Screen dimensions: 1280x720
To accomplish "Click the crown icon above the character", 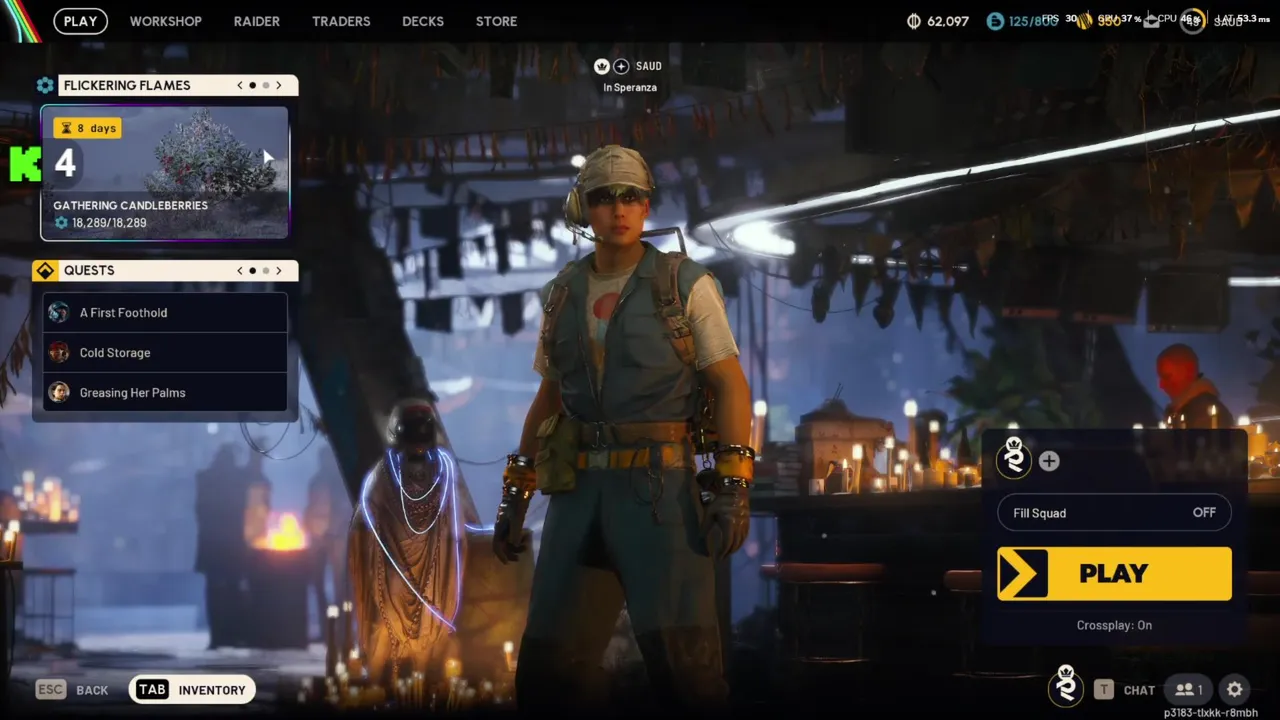I will coord(602,66).
